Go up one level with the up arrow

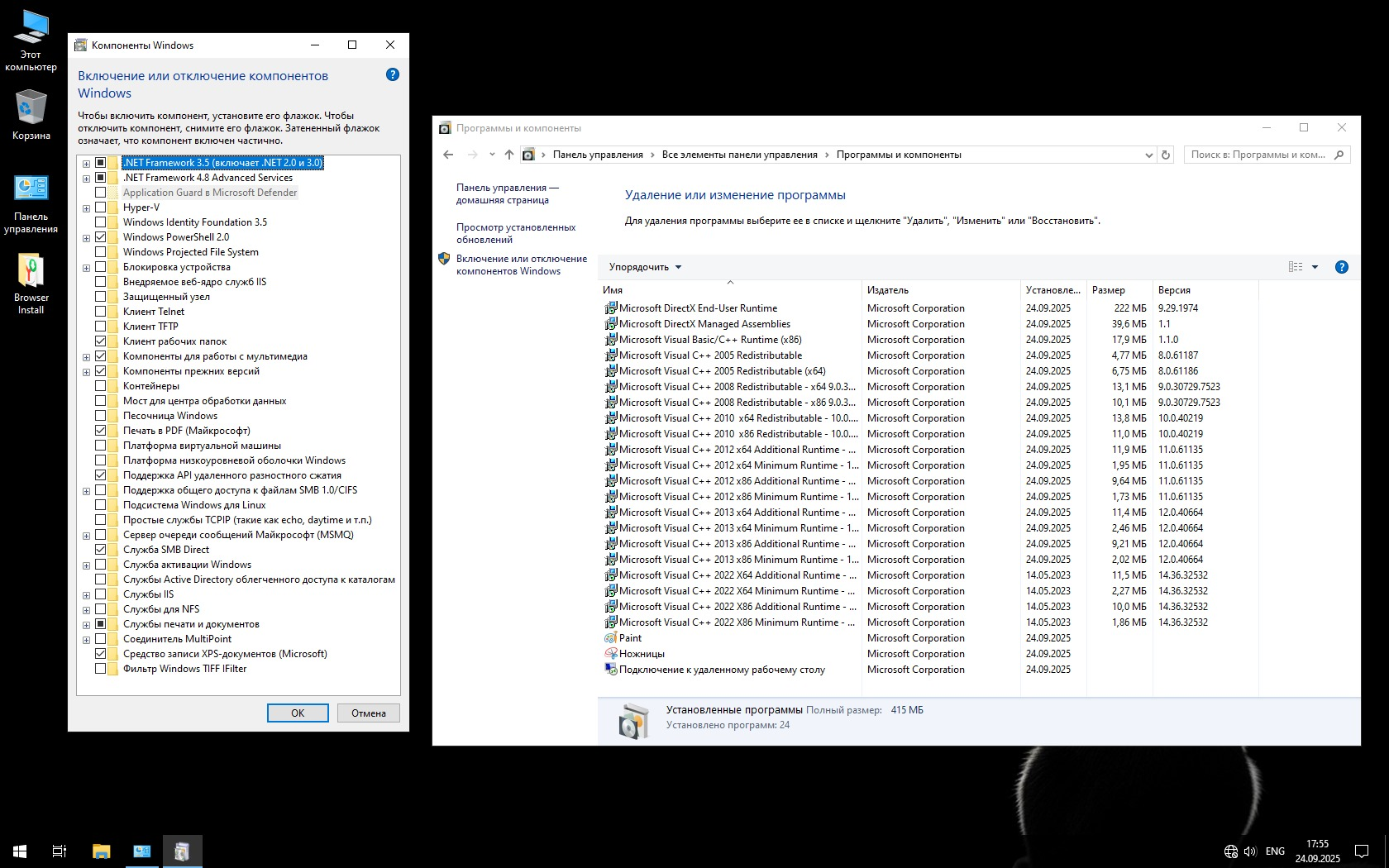click(x=509, y=155)
